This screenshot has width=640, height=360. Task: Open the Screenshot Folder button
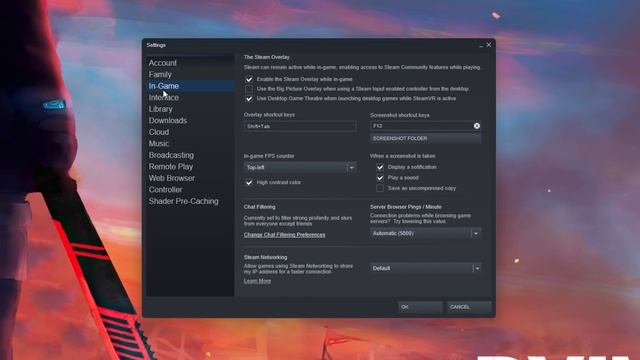click(426, 139)
